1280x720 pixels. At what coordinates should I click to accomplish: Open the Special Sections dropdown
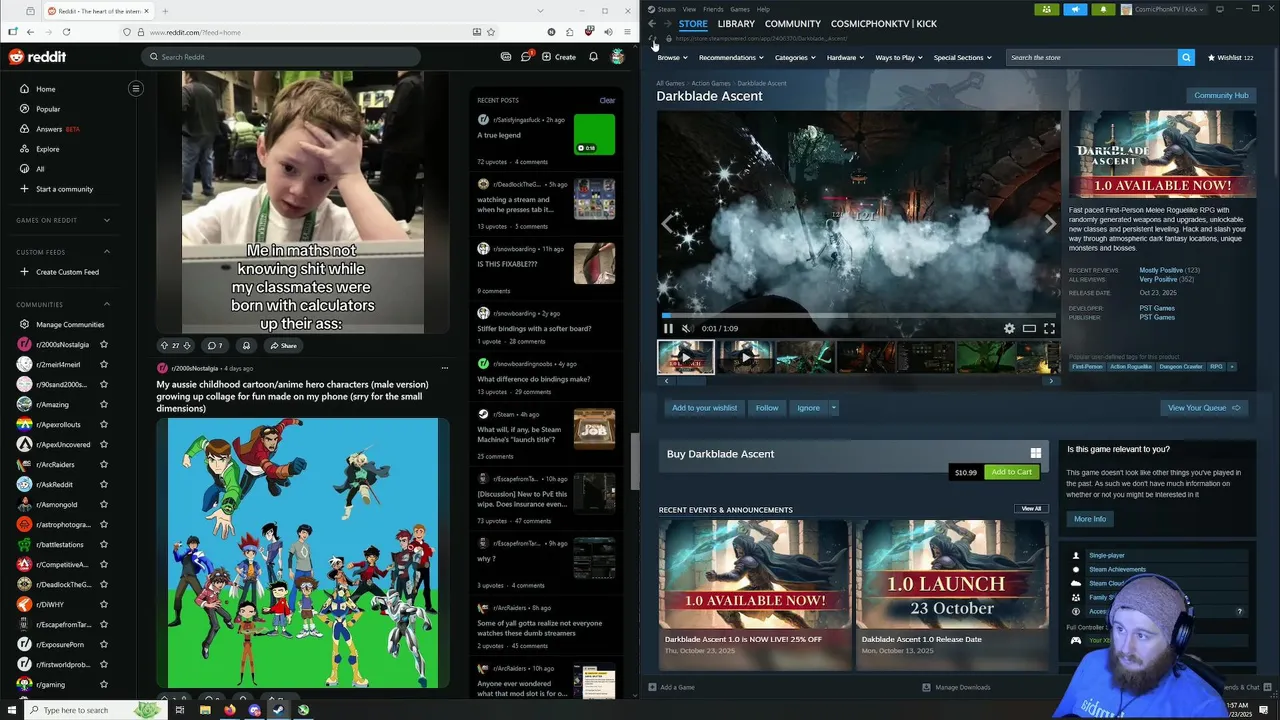point(963,57)
